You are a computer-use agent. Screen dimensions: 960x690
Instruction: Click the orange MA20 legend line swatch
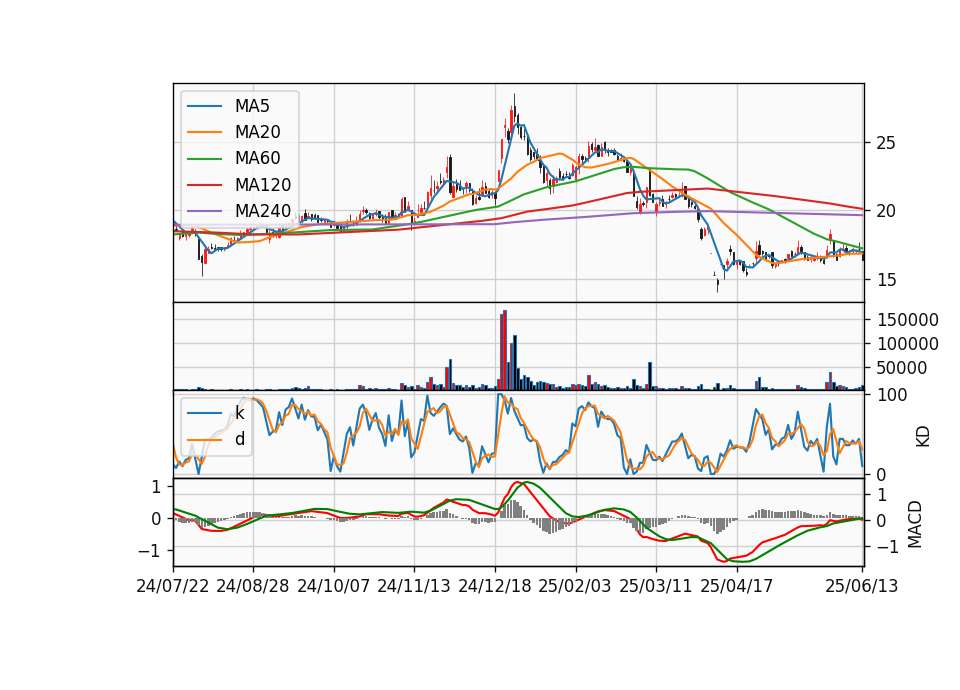204,132
